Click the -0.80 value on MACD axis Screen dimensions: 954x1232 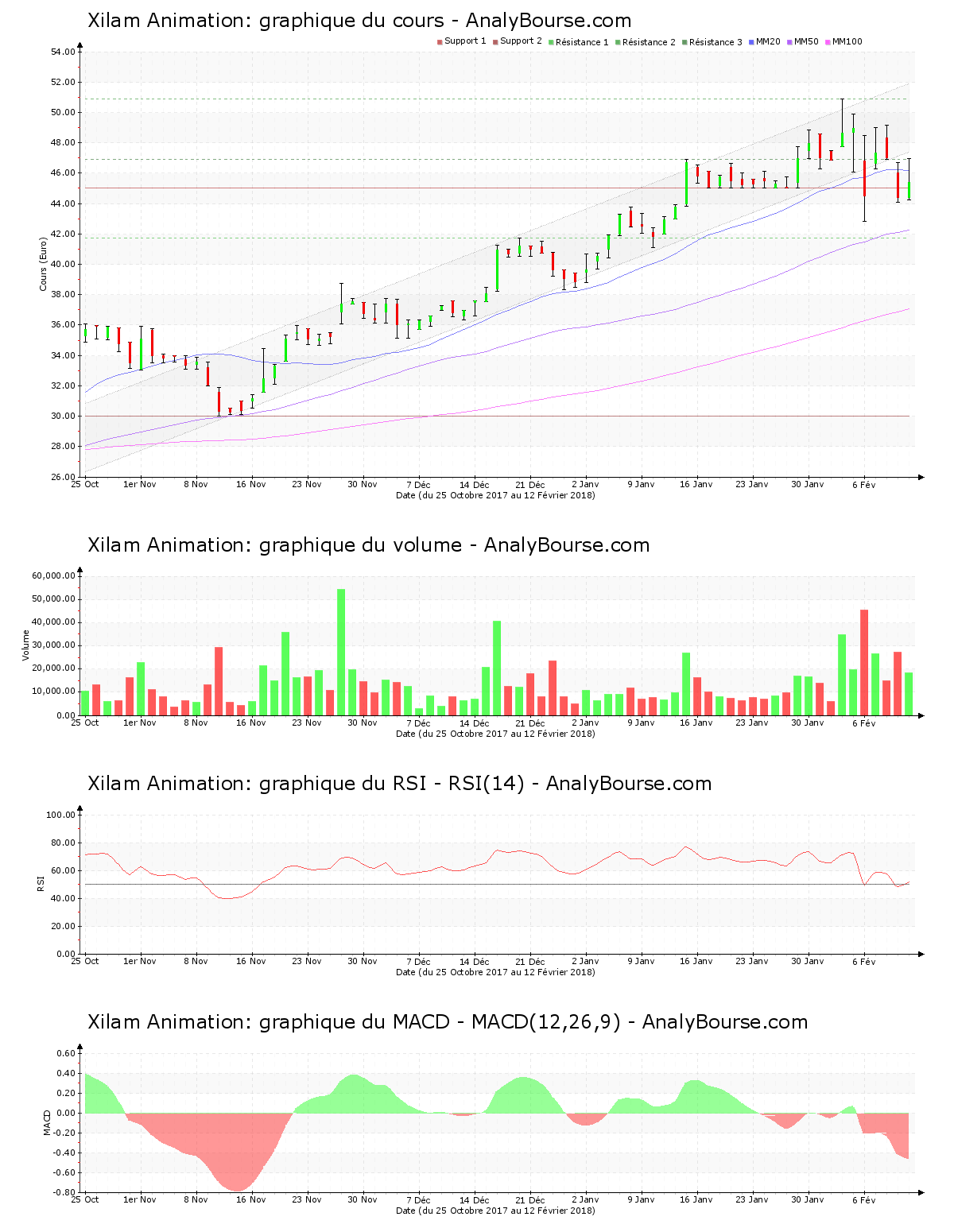pos(66,1192)
